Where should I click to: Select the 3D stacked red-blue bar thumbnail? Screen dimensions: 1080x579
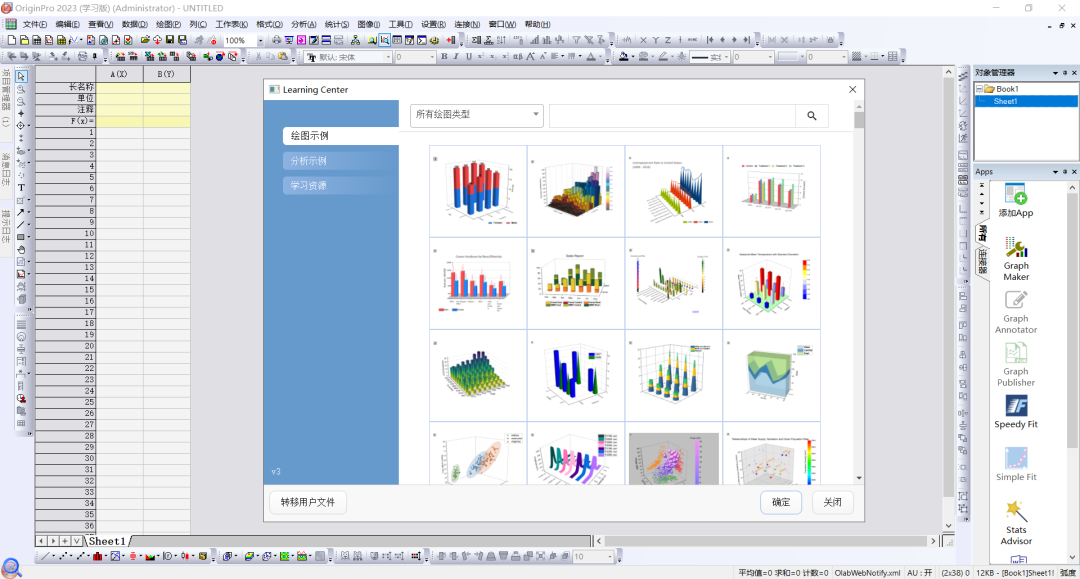tap(478, 191)
